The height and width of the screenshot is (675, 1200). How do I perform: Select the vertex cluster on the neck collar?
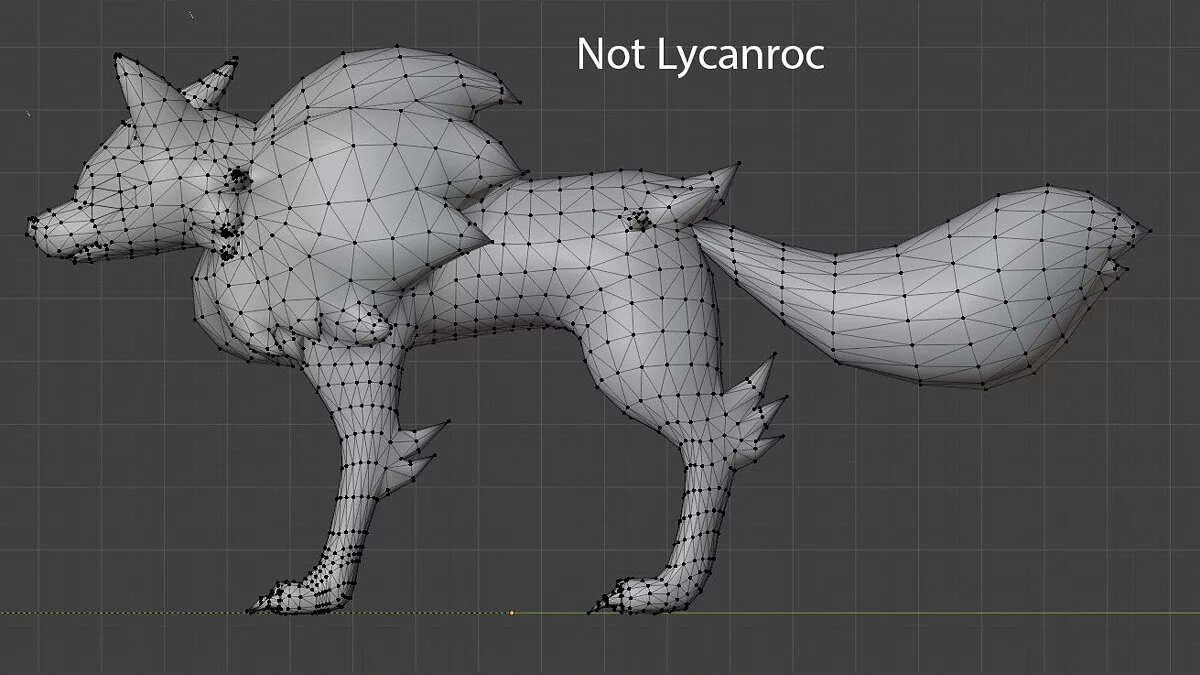(227, 240)
